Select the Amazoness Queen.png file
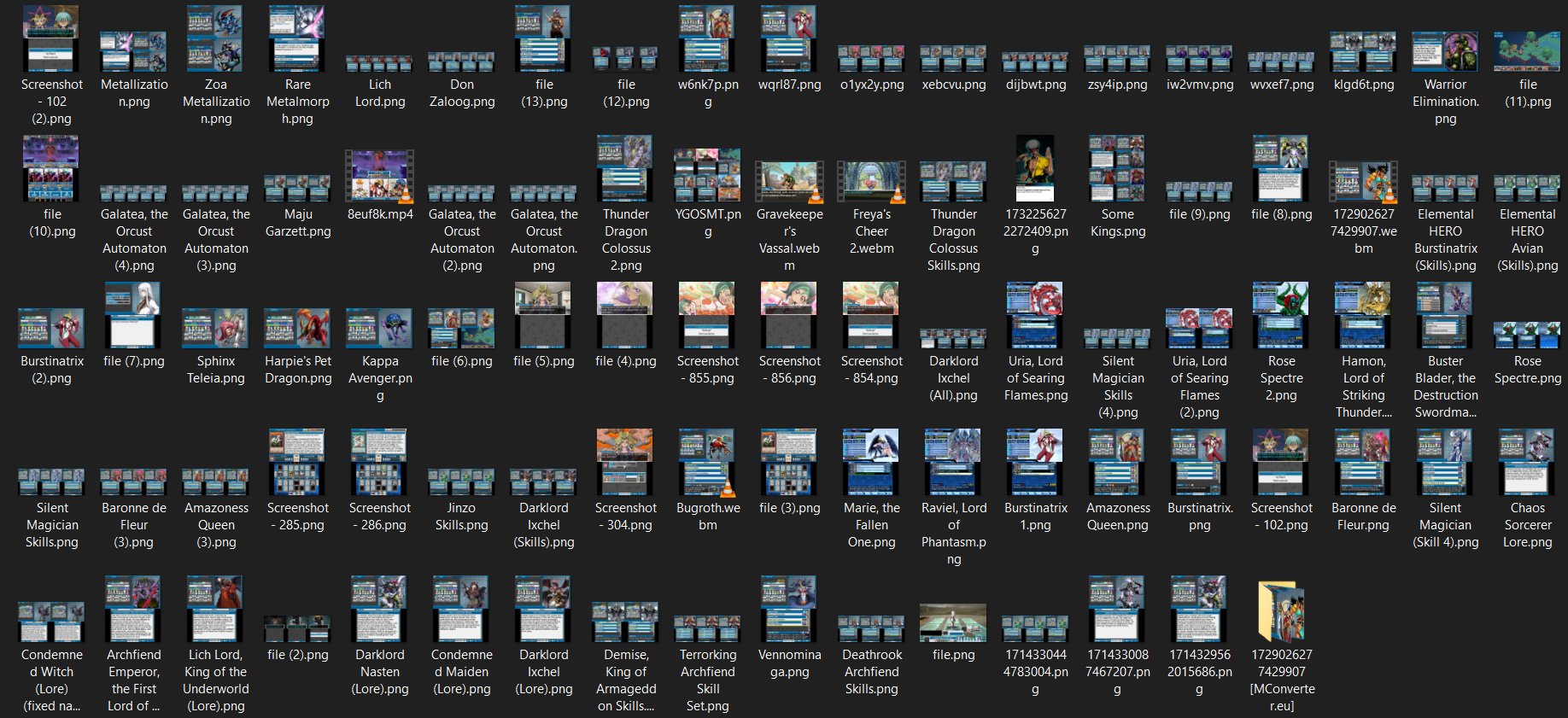Screen dimensions: 1568x718 1117,462
